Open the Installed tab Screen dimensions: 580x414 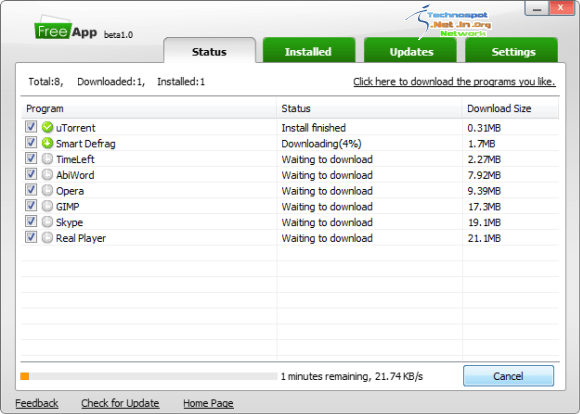[308, 51]
